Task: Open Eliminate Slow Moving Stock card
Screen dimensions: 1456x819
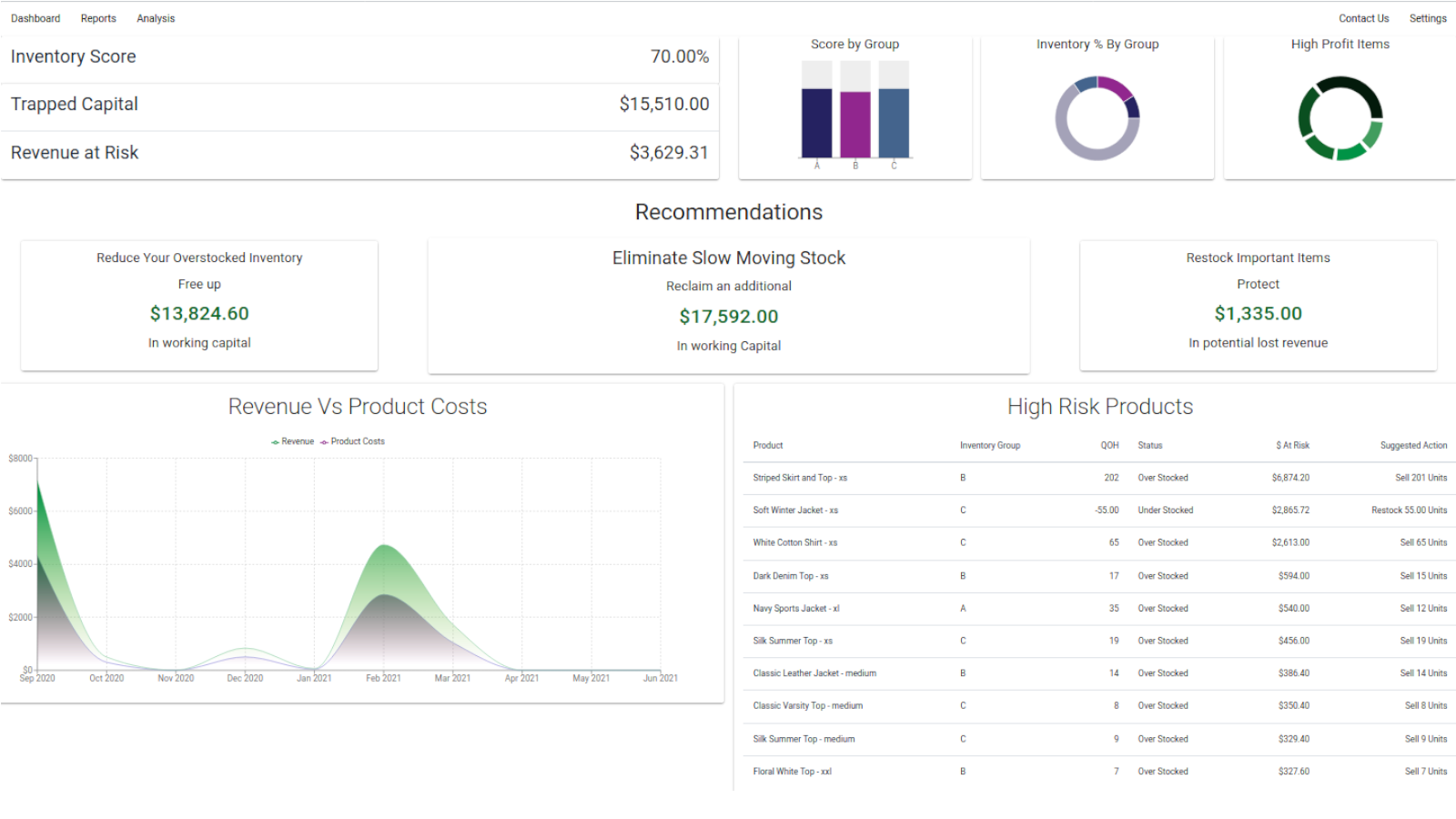Action: [729, 306]
